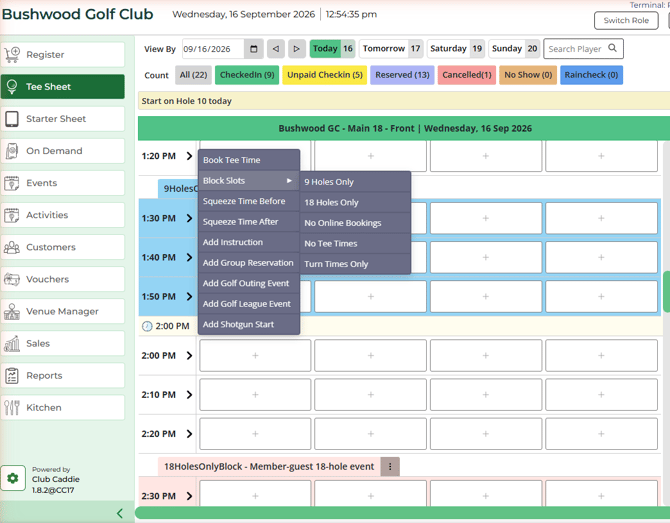The width and height of the screenshot is (670, 523).
Task: Click the Search Player magnifier icon
Action: pos(612,48)
